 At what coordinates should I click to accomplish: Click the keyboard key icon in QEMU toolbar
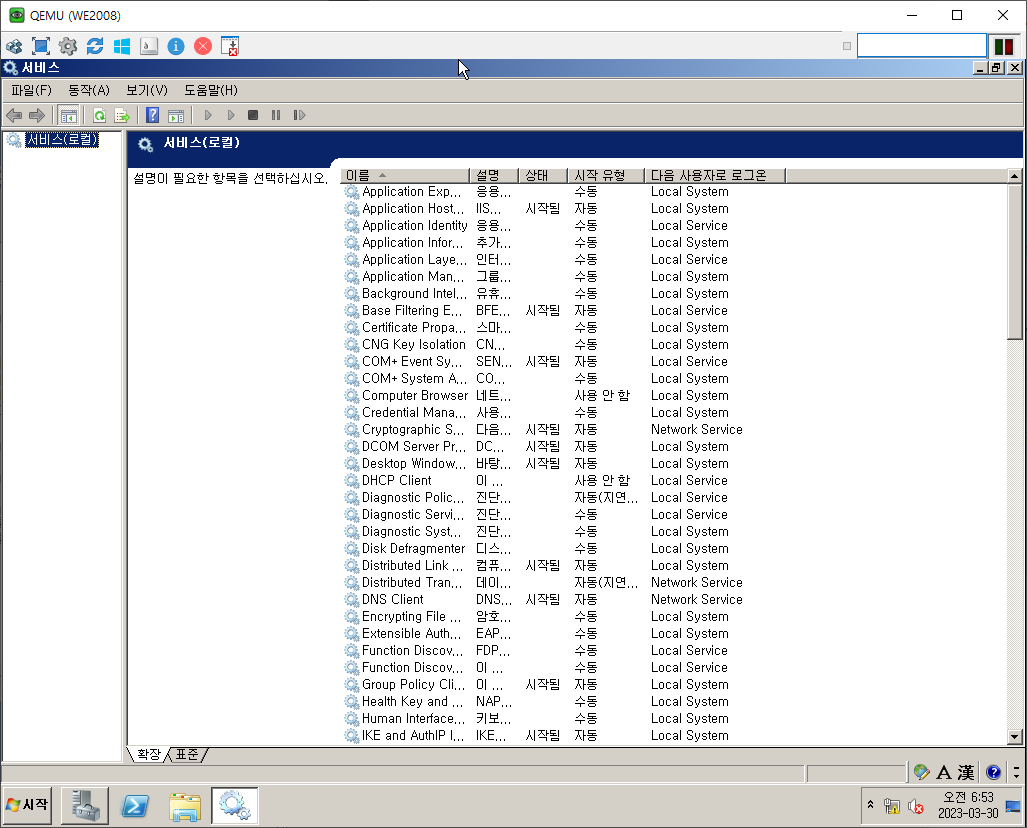click(149, 46)
